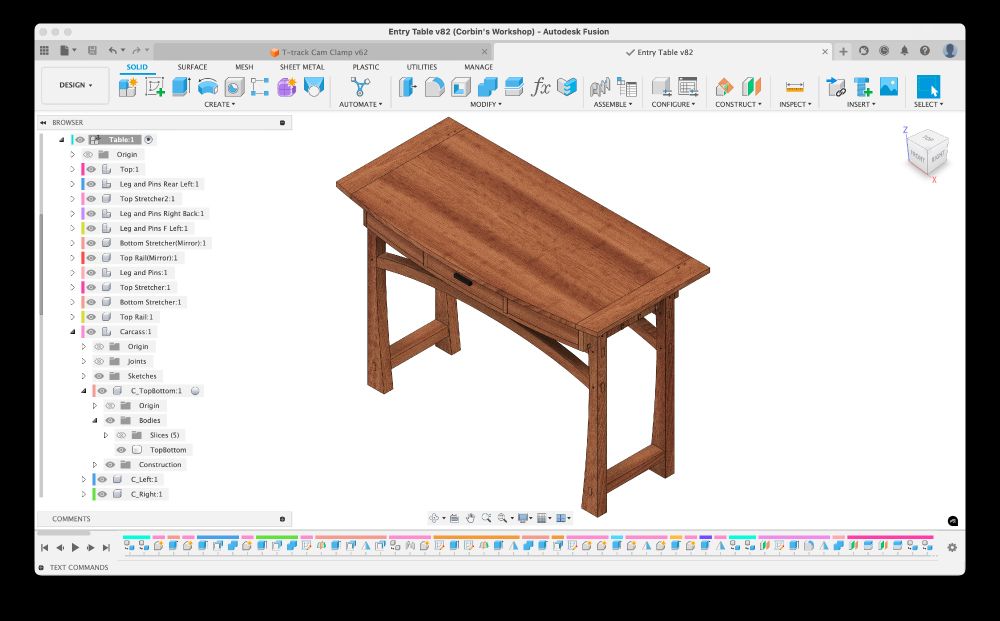Hide the TopBottom body
This screenshot has height=621, width=1000.
tap(121, 449)
